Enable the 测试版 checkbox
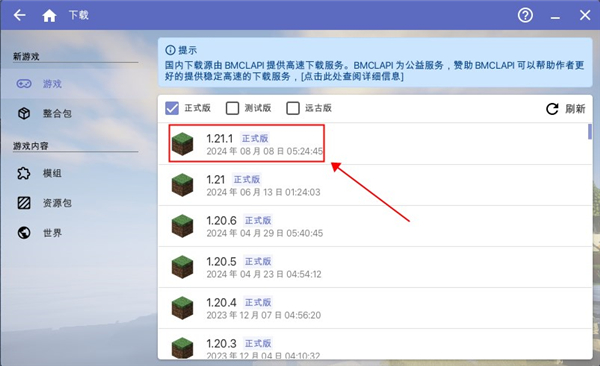The image size is (600, 366). coord(232,108)
